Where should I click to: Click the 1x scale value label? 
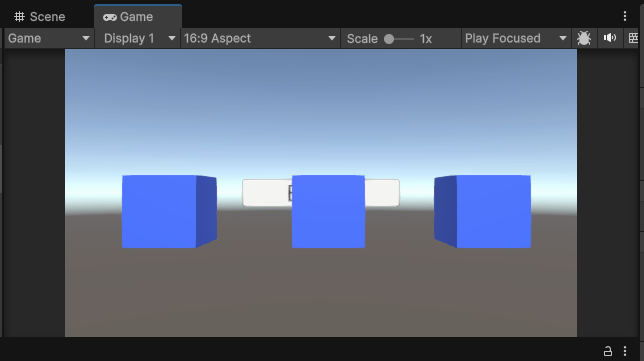point(426,39)
